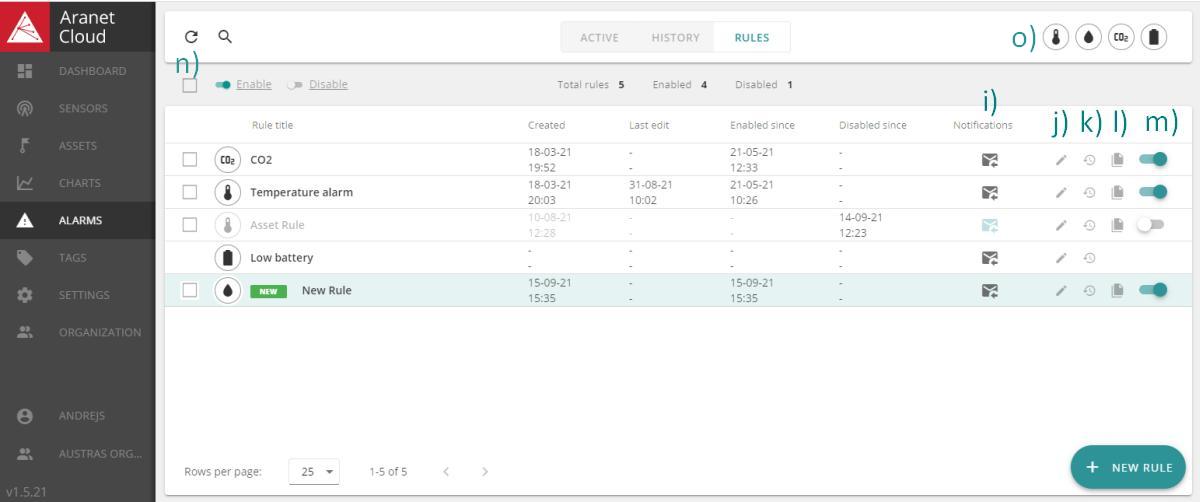View history icon for New Rule

[x=1089, y=290]
